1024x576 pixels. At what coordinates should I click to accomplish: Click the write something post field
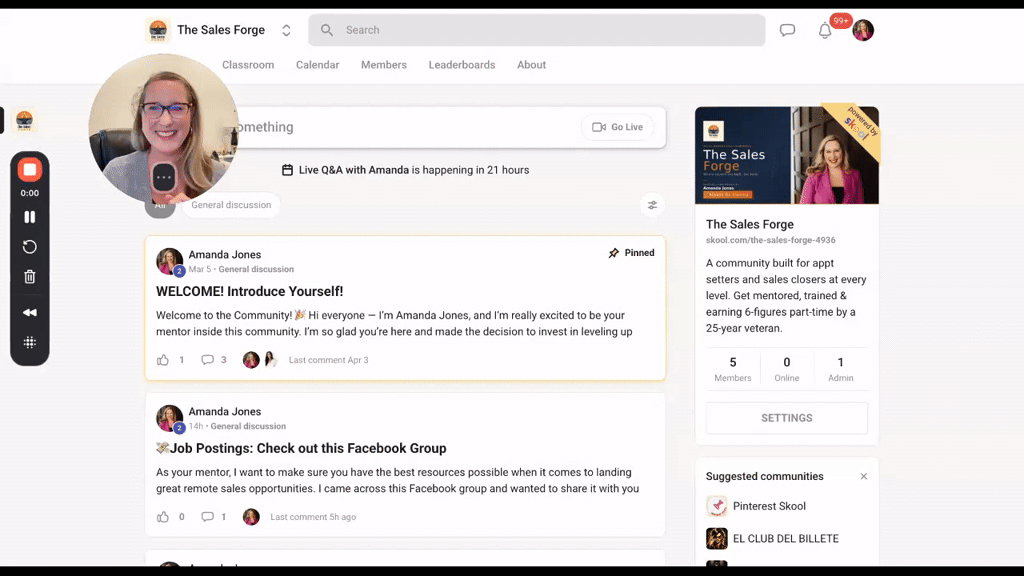(405, 127)
